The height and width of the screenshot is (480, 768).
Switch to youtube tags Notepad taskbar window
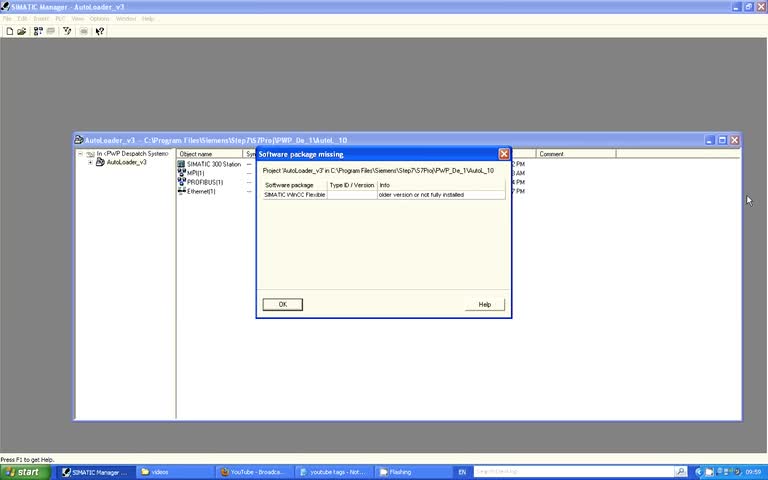[x=335, y=472]
